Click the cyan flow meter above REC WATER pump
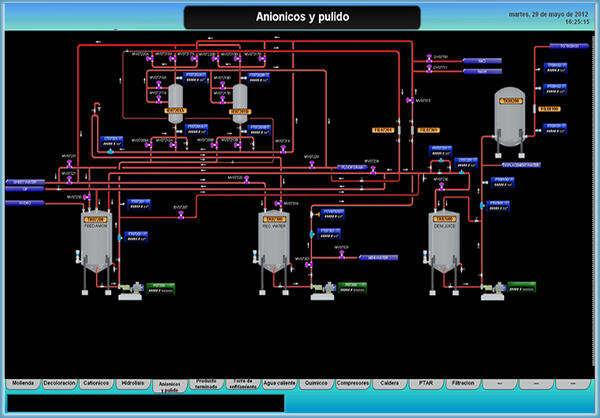 (311, 234)
